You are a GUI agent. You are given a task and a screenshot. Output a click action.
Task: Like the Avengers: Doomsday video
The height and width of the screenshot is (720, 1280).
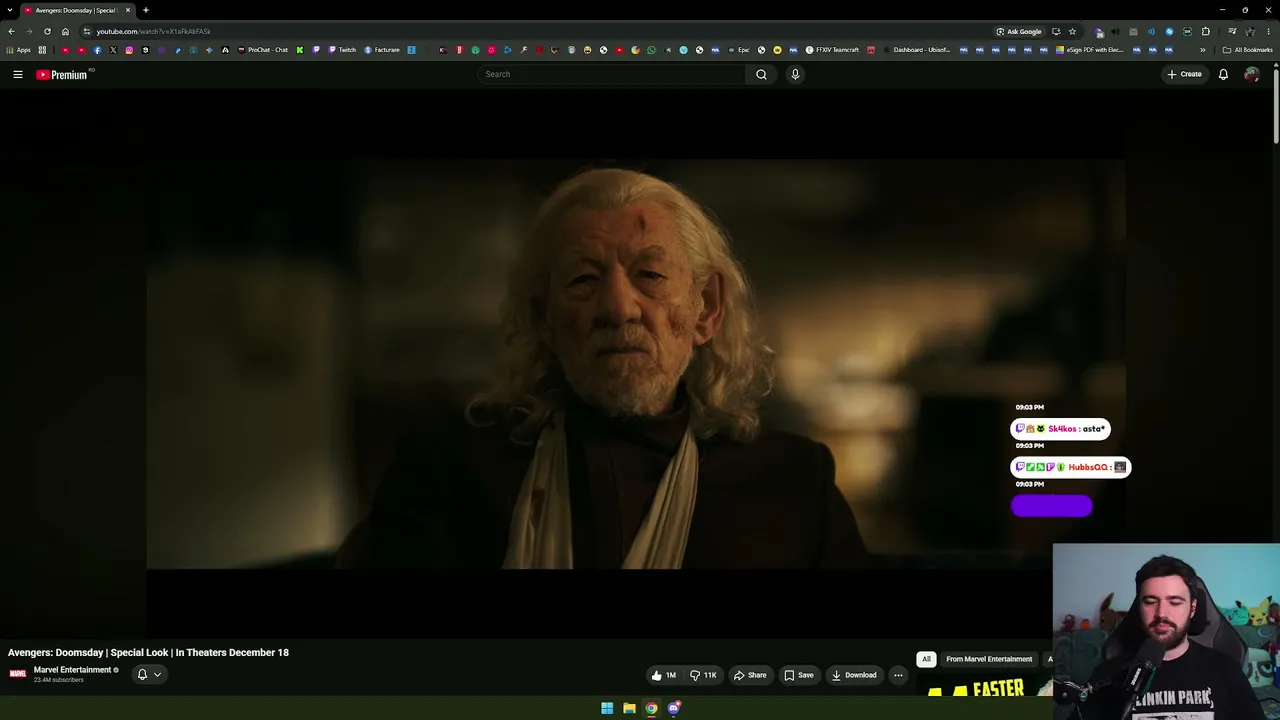664,675
